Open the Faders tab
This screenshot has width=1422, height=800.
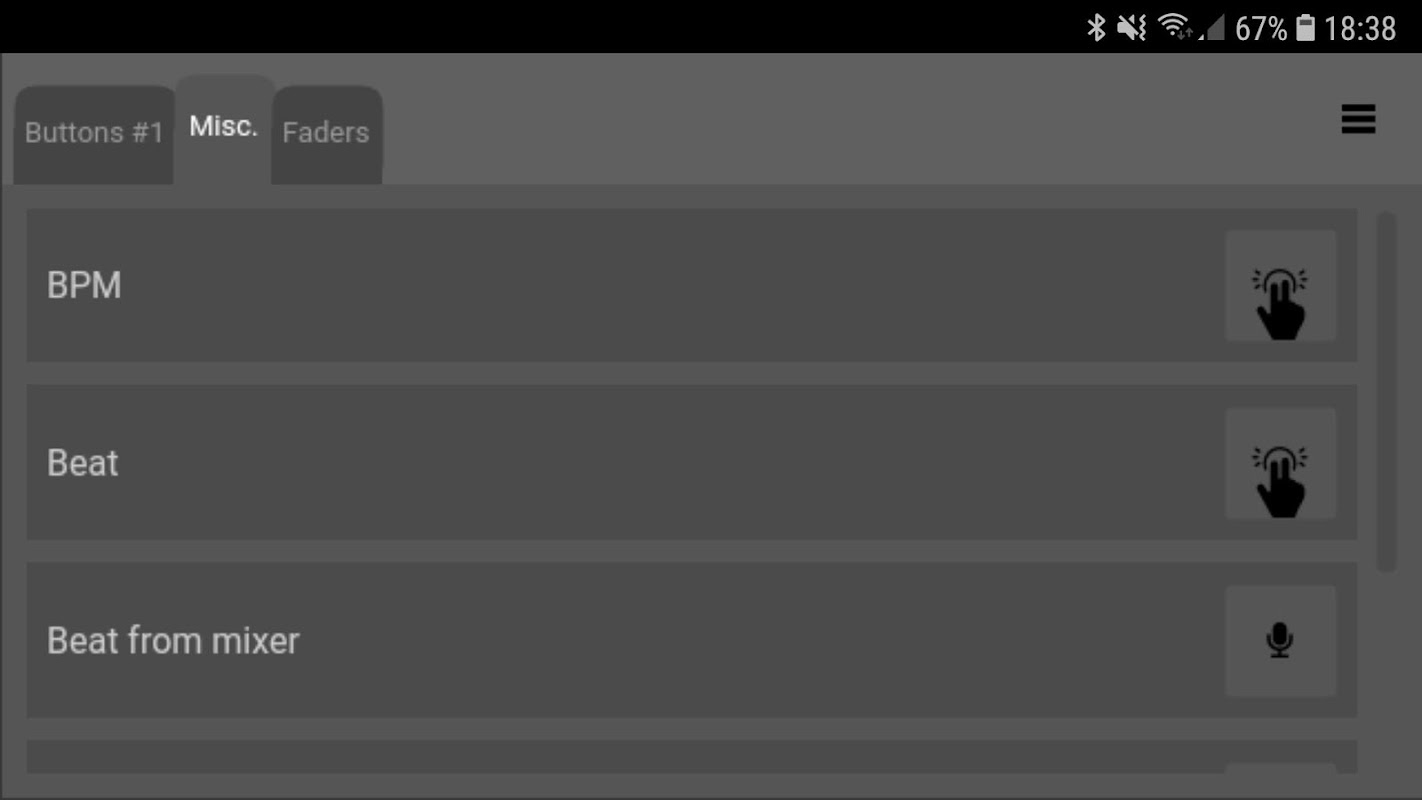point(326,134)
